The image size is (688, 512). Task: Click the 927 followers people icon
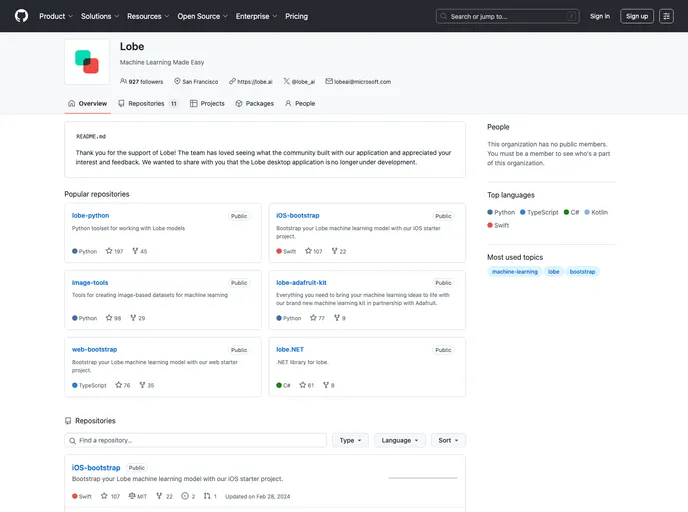pyautogui.click(x=123, y=81)
